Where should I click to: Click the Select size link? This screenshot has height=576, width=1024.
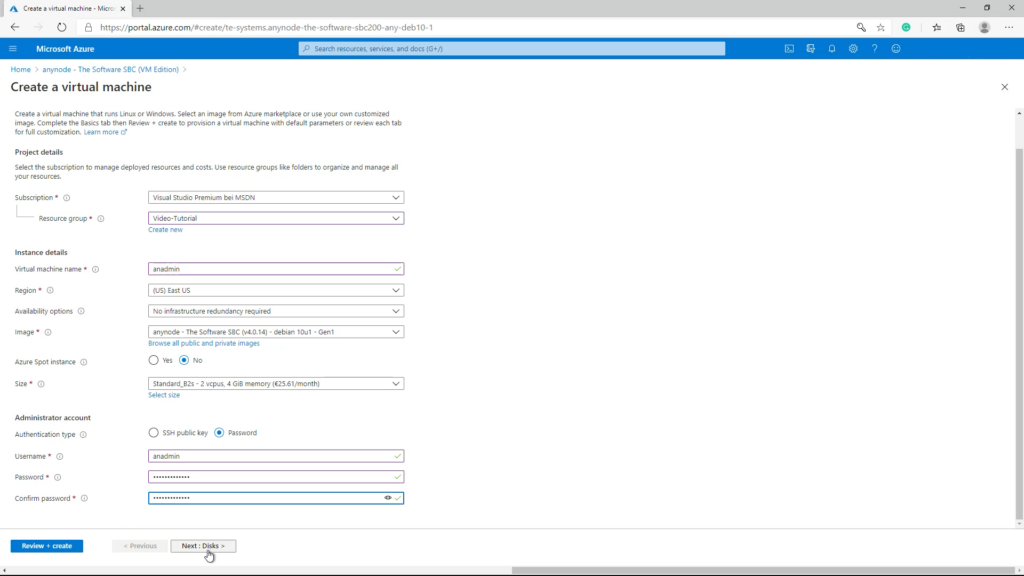click(x=164, y=395)
